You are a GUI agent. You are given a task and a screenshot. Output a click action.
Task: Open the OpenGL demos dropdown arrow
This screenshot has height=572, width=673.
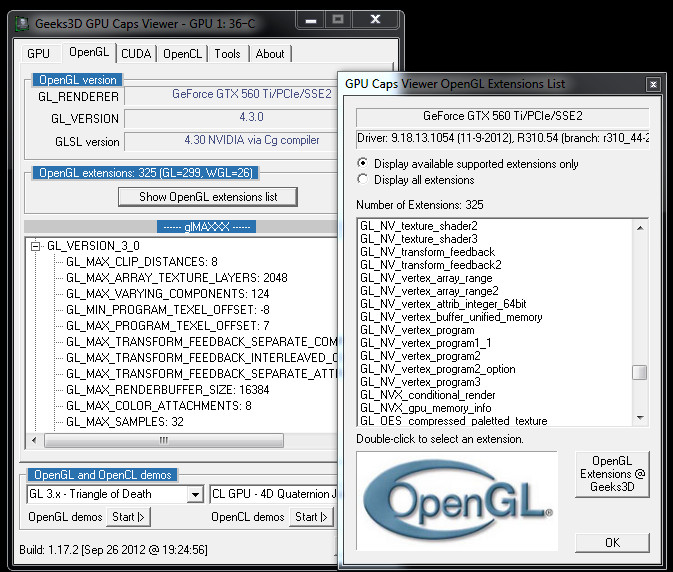pos(195,494)
